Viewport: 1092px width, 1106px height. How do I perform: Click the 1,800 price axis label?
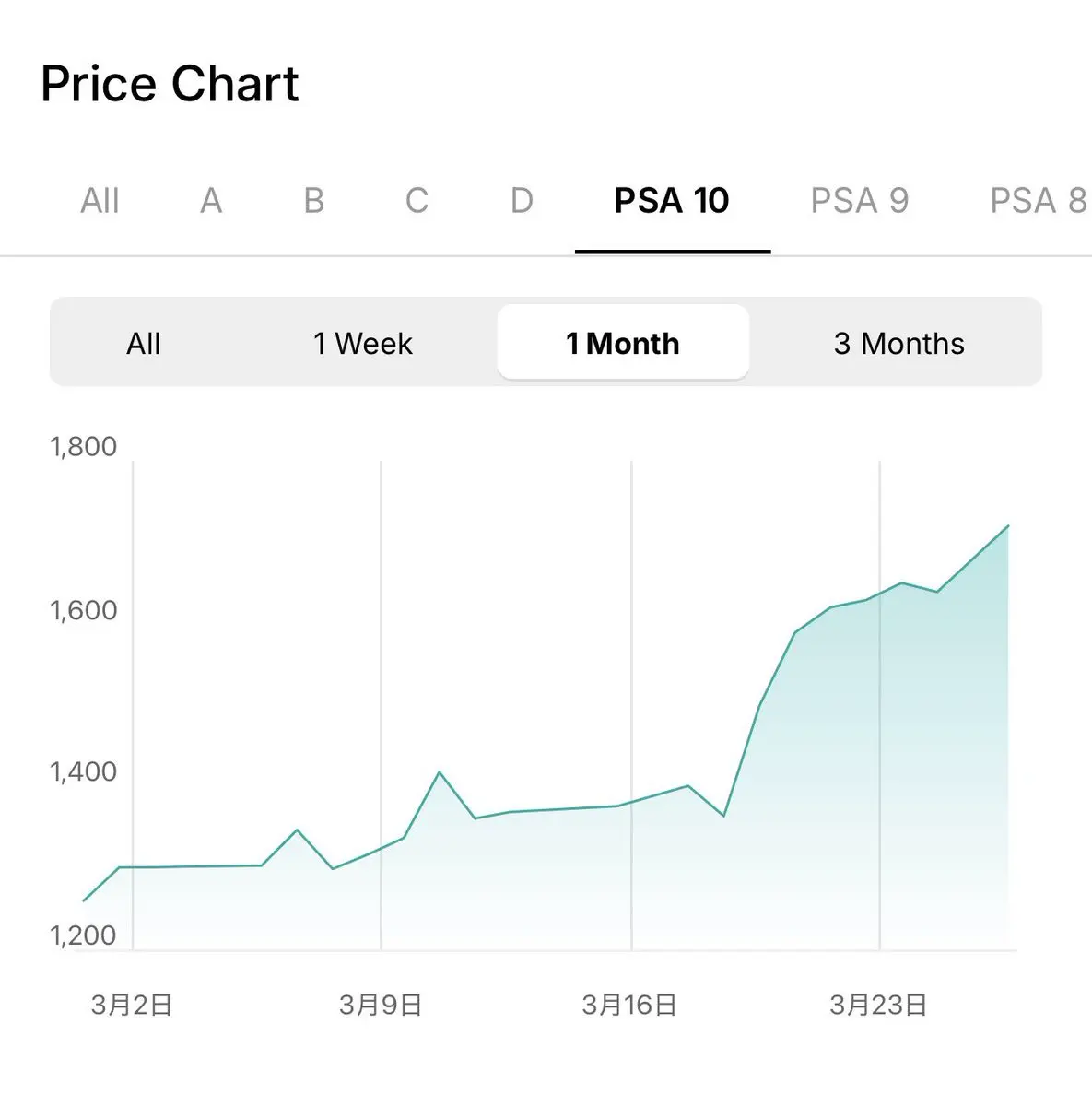[x=83, y=447]
